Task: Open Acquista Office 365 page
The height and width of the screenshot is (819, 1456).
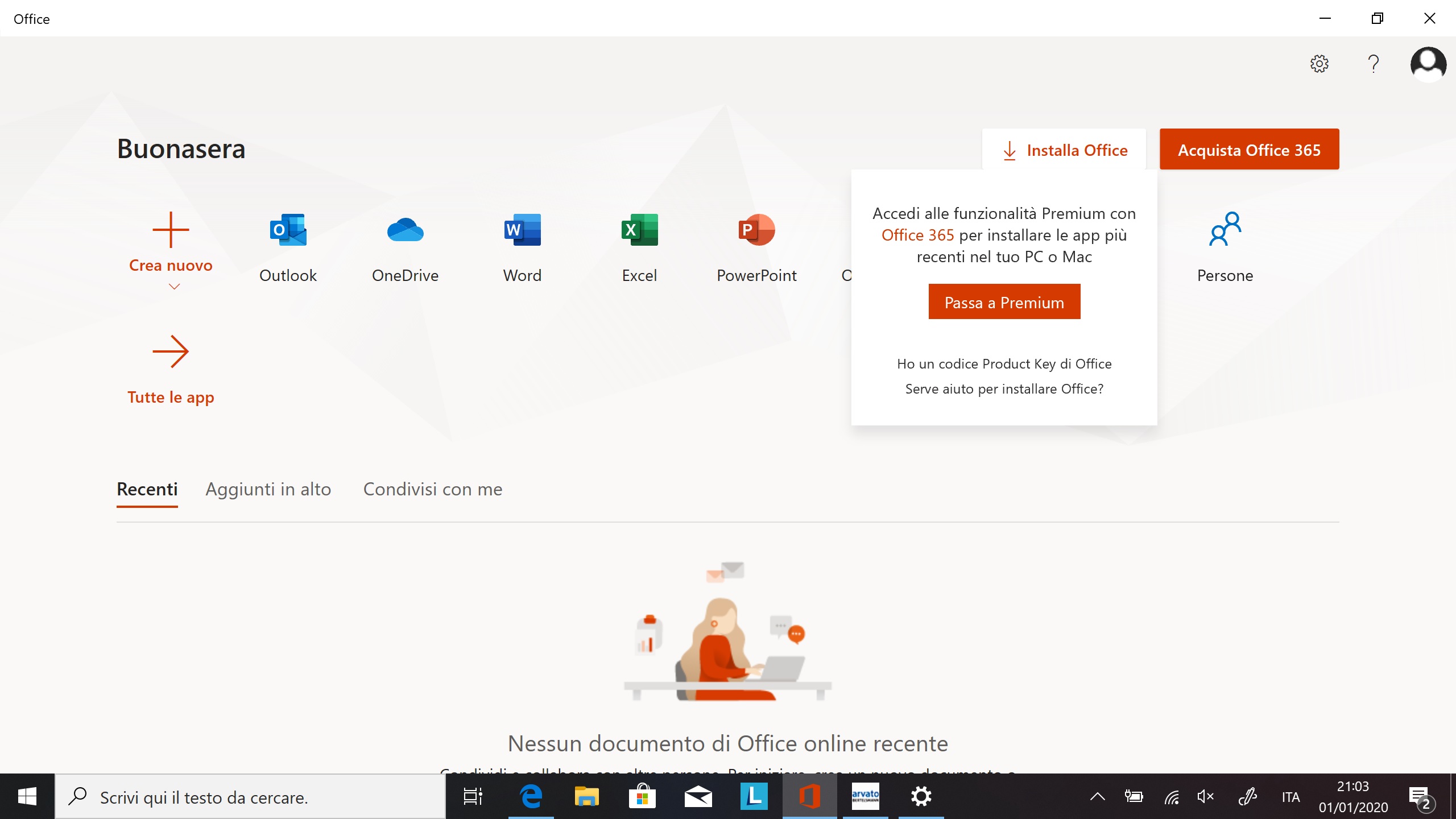Action: click(x=1249, y=149)
